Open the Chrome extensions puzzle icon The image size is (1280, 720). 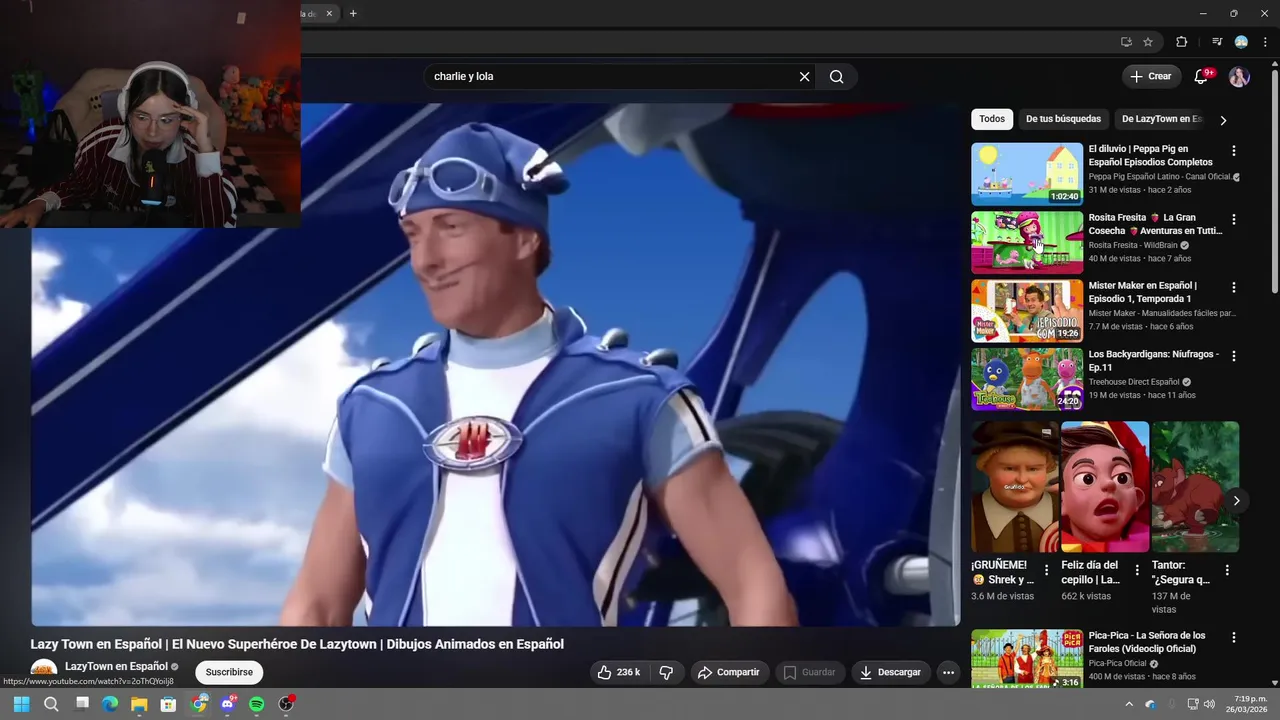click(1181, 42)
